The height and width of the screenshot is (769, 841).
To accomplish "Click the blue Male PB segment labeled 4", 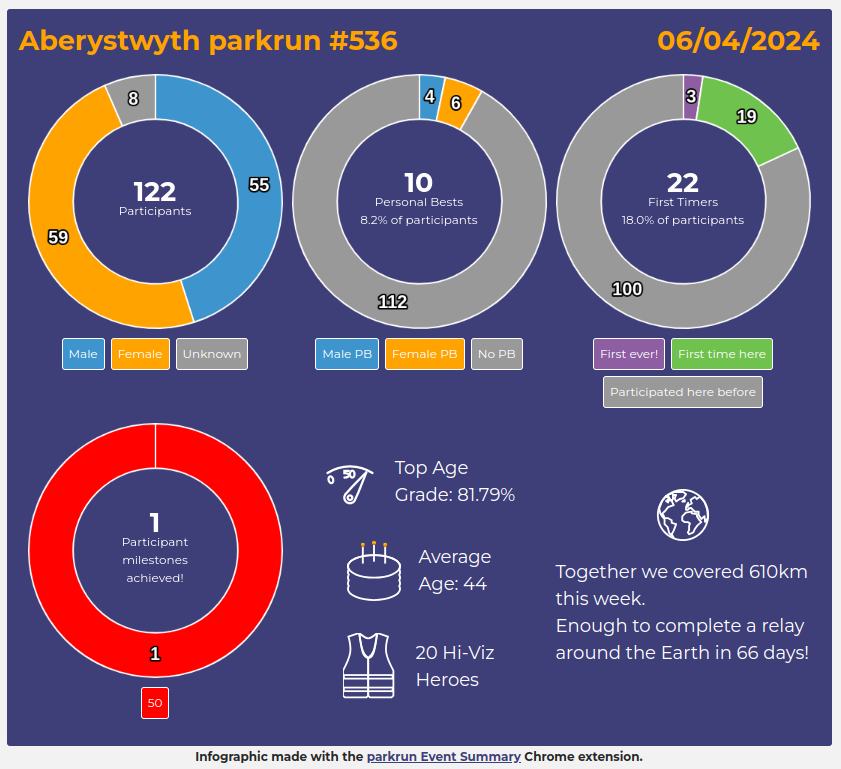I will pyautogui.click(x=431, y=97).
